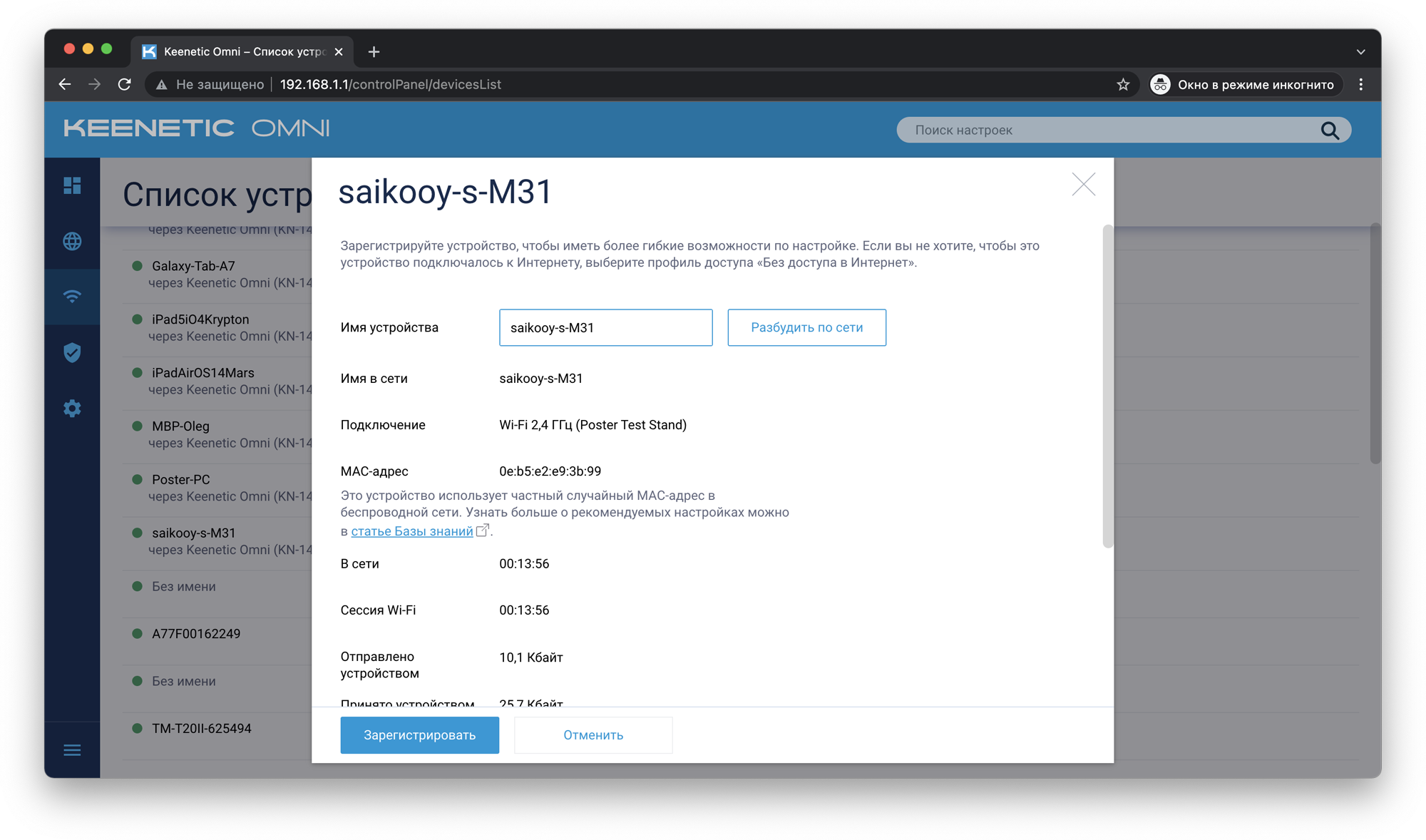Click the Зарегистрировать button
The image size is (1426, 840).
419,735
